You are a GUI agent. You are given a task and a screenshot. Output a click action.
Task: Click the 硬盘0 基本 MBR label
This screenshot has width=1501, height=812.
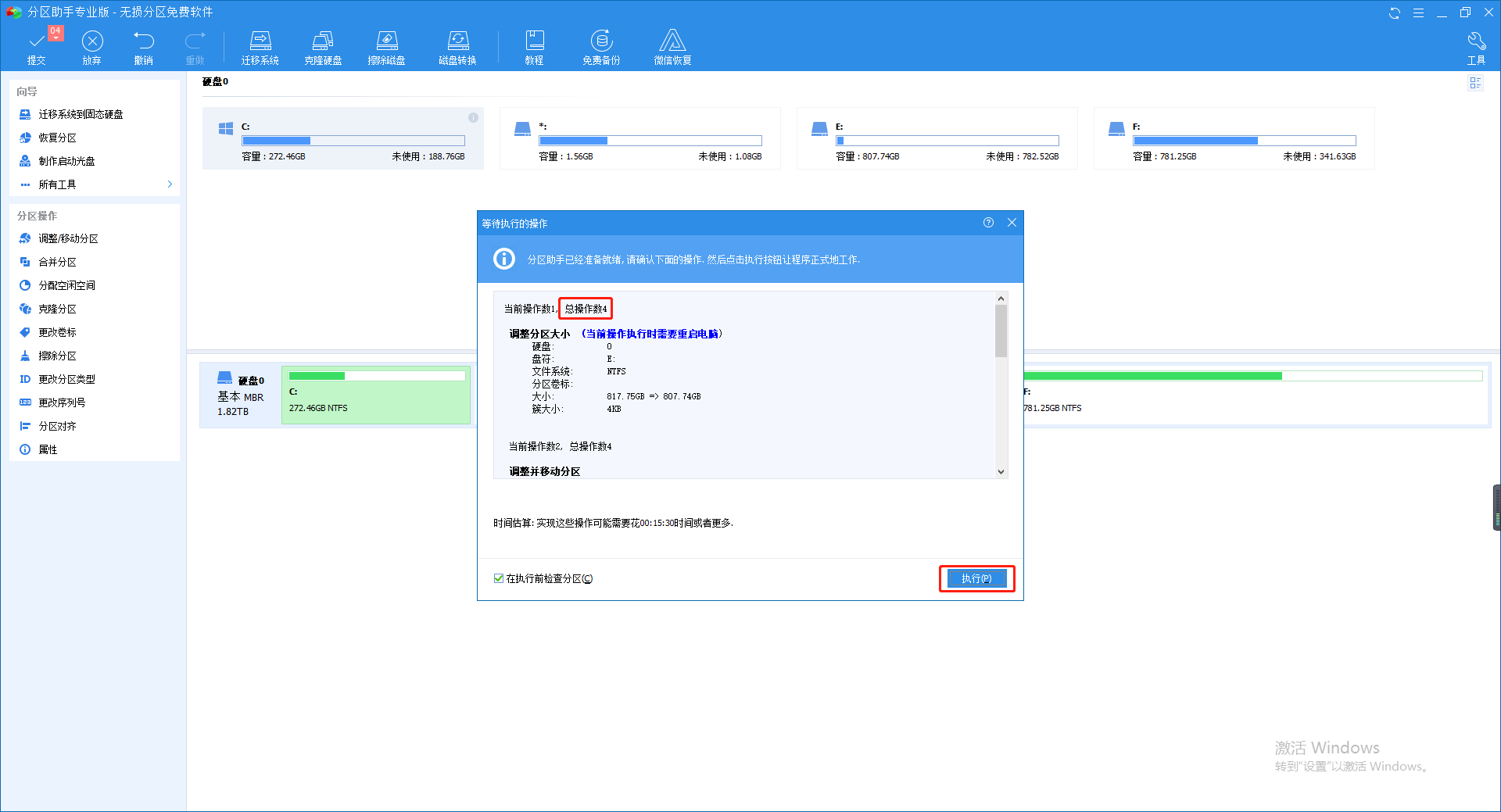click(241, 395)
